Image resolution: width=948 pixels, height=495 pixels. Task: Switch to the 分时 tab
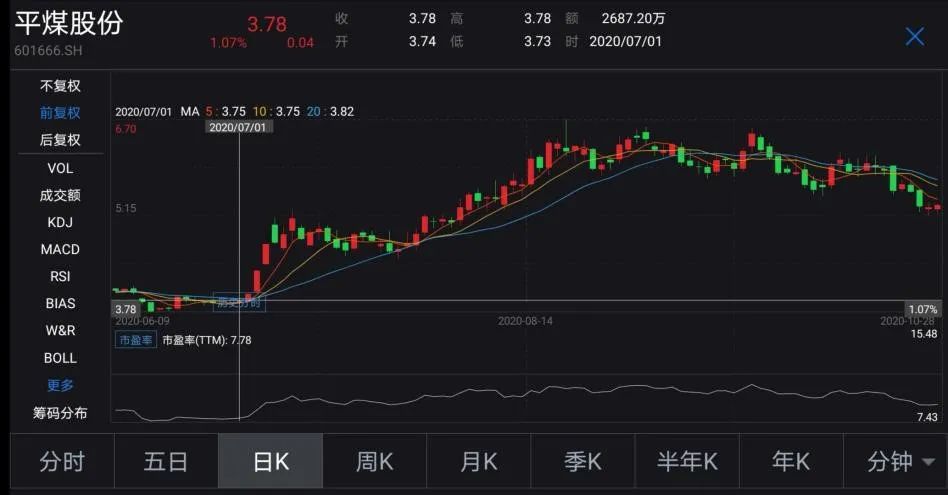(x=62, y=461)
